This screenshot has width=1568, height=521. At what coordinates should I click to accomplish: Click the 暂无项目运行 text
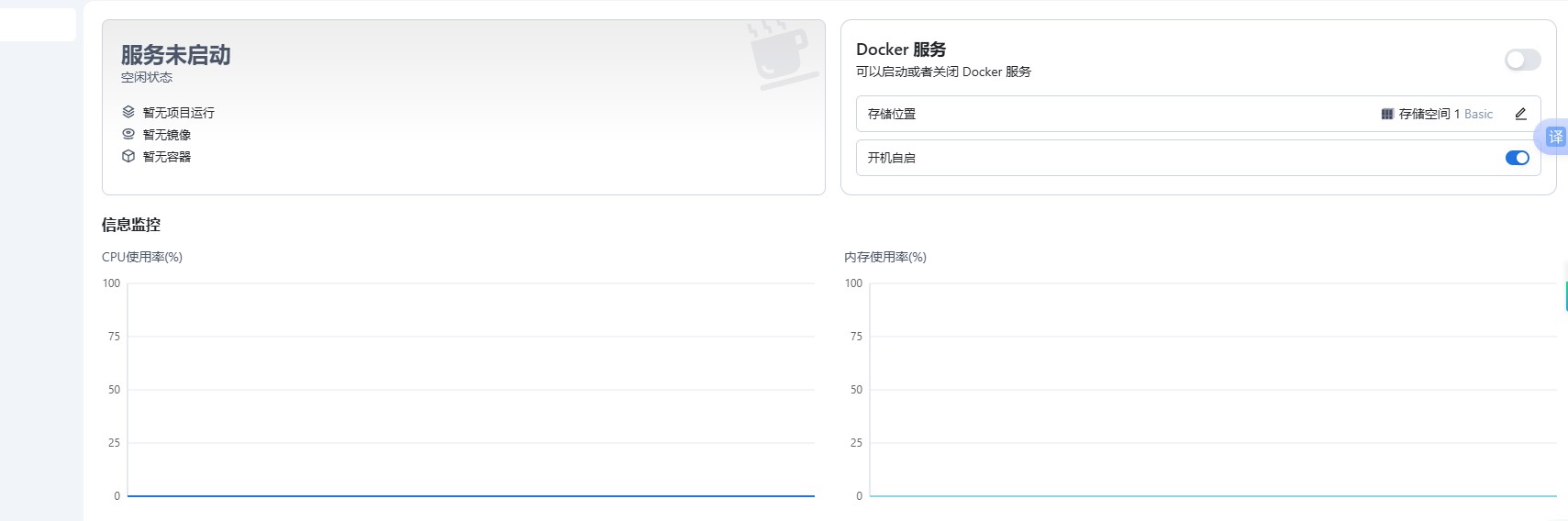point(179,113)
